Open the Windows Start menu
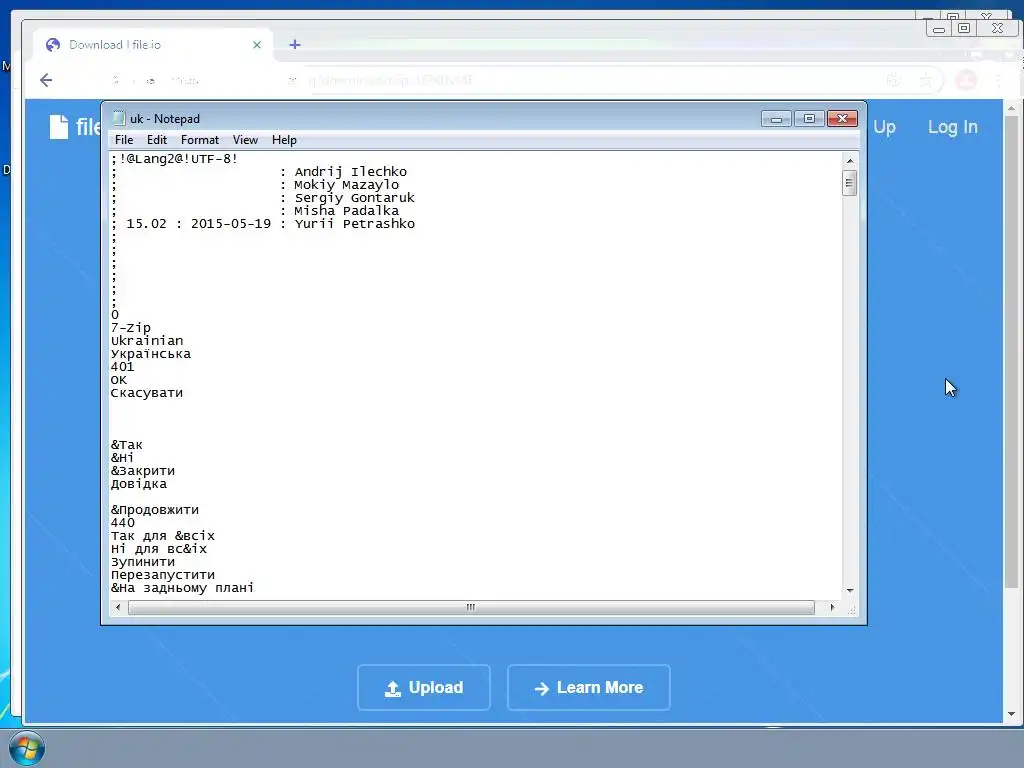This screenshot has width=1024, height=768. tap(27, 748)
